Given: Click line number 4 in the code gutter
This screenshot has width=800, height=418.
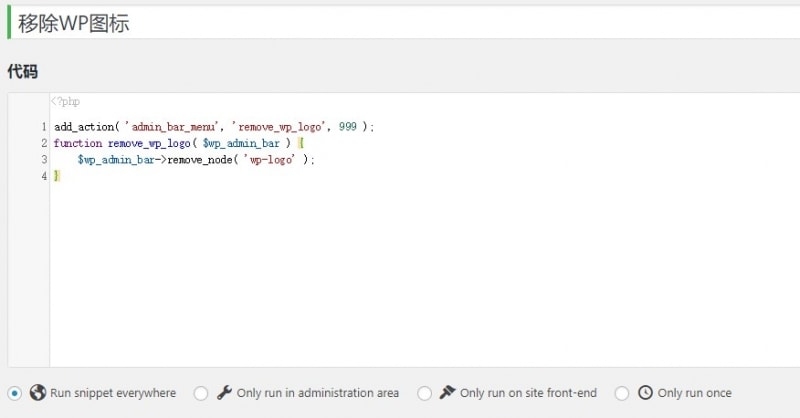Looking at the screenshot, I should coord(44,176).
